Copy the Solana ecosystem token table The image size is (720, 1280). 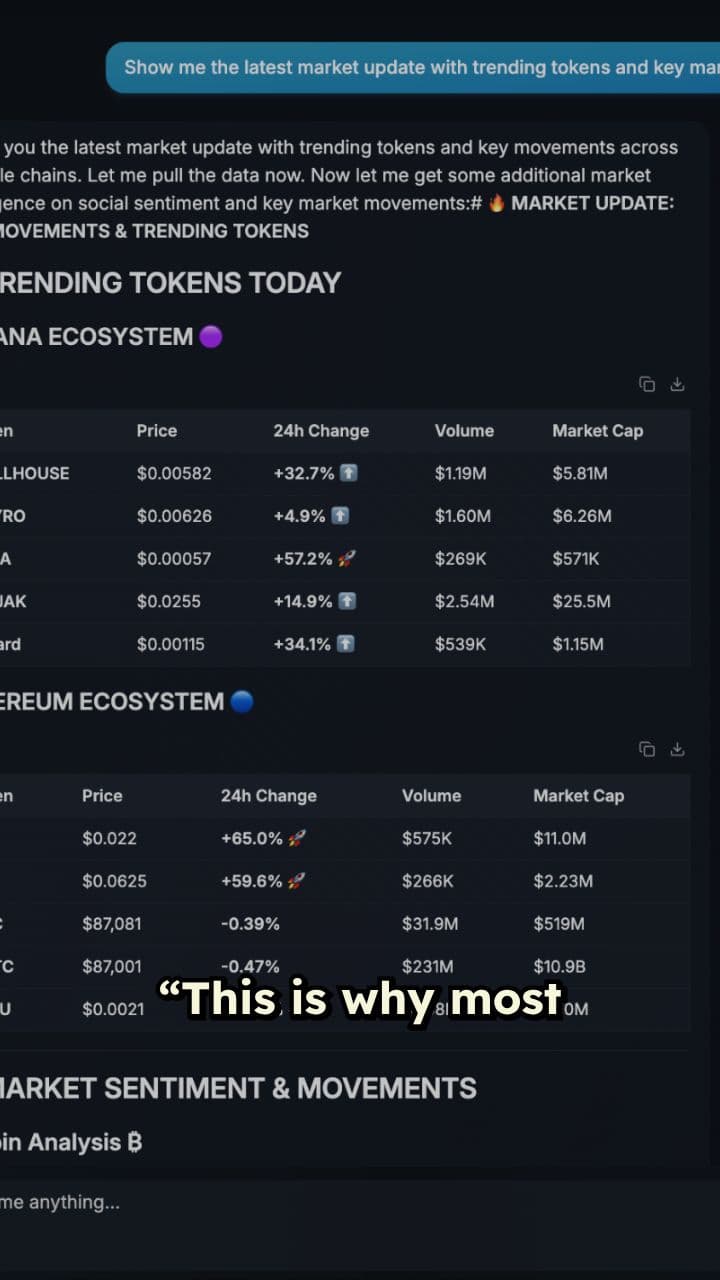[x=647, y=383]
